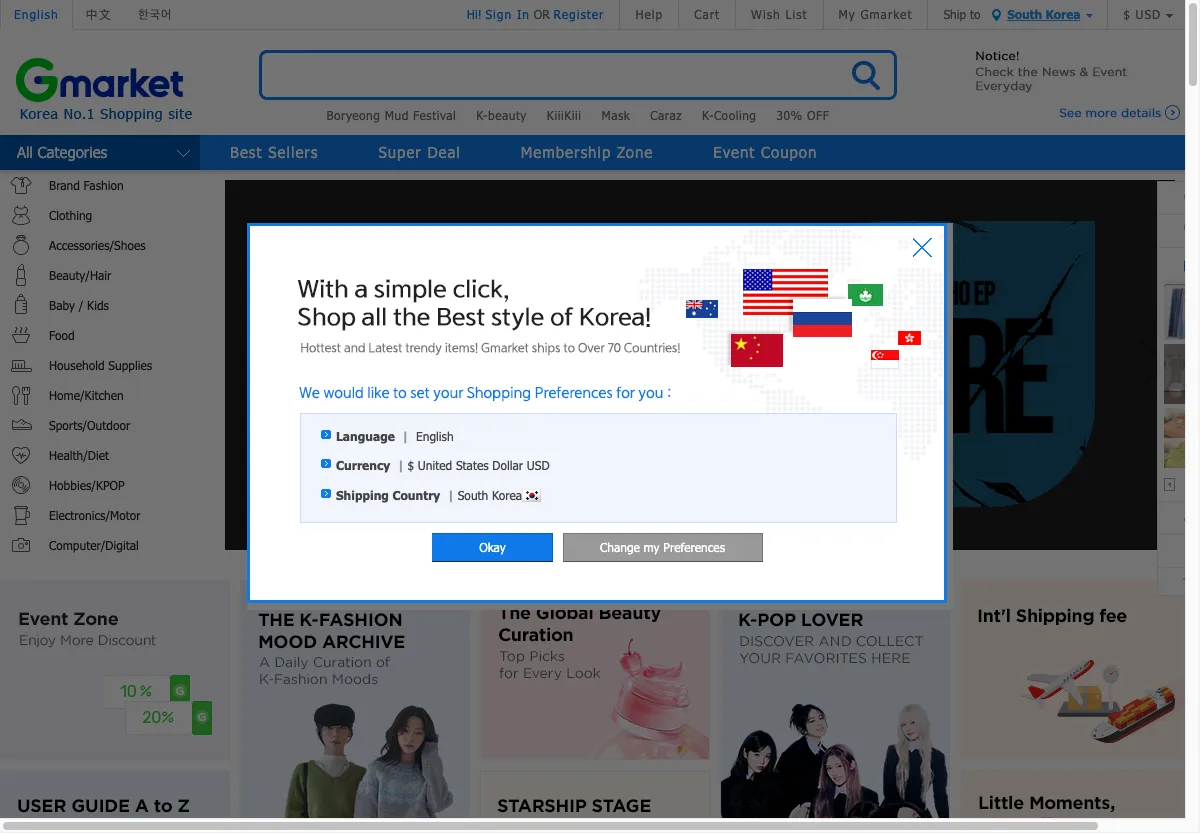Close the preferences popup with X
The image size is (1200, 833).
[x=922, y=248]
